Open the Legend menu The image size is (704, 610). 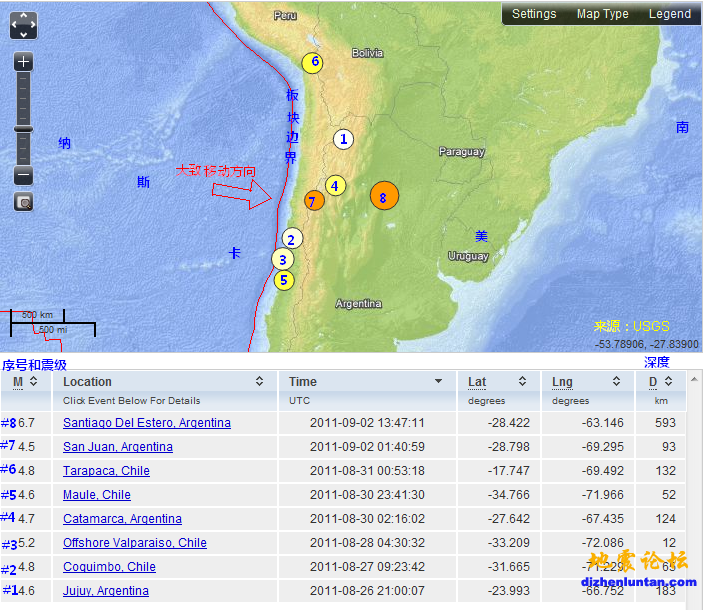pos(669,14)
